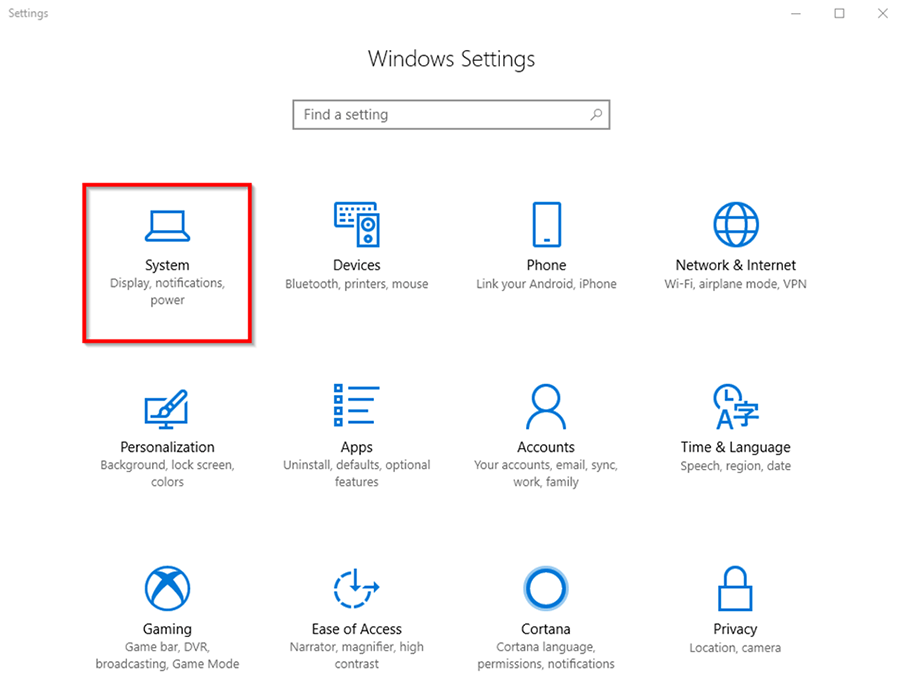The height and width of the screenshot is (688, 900).
Task: Click 'Narrator, magnifier, high contrast' text
Action: pyautogui.click(x=356, y=655)
